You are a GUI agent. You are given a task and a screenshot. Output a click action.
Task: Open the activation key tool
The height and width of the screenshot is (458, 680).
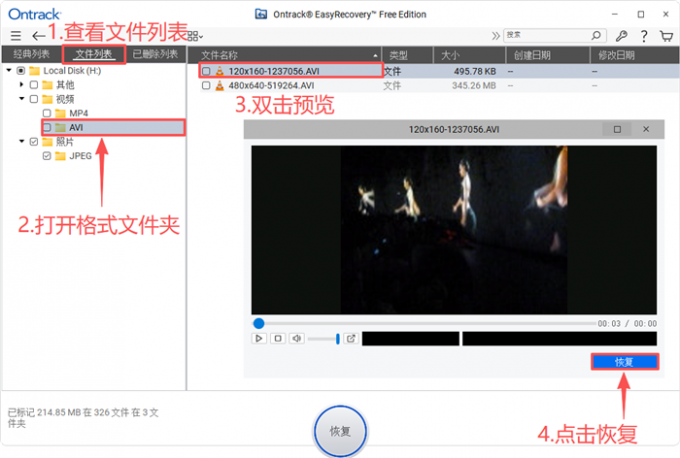tap(621, 36)
